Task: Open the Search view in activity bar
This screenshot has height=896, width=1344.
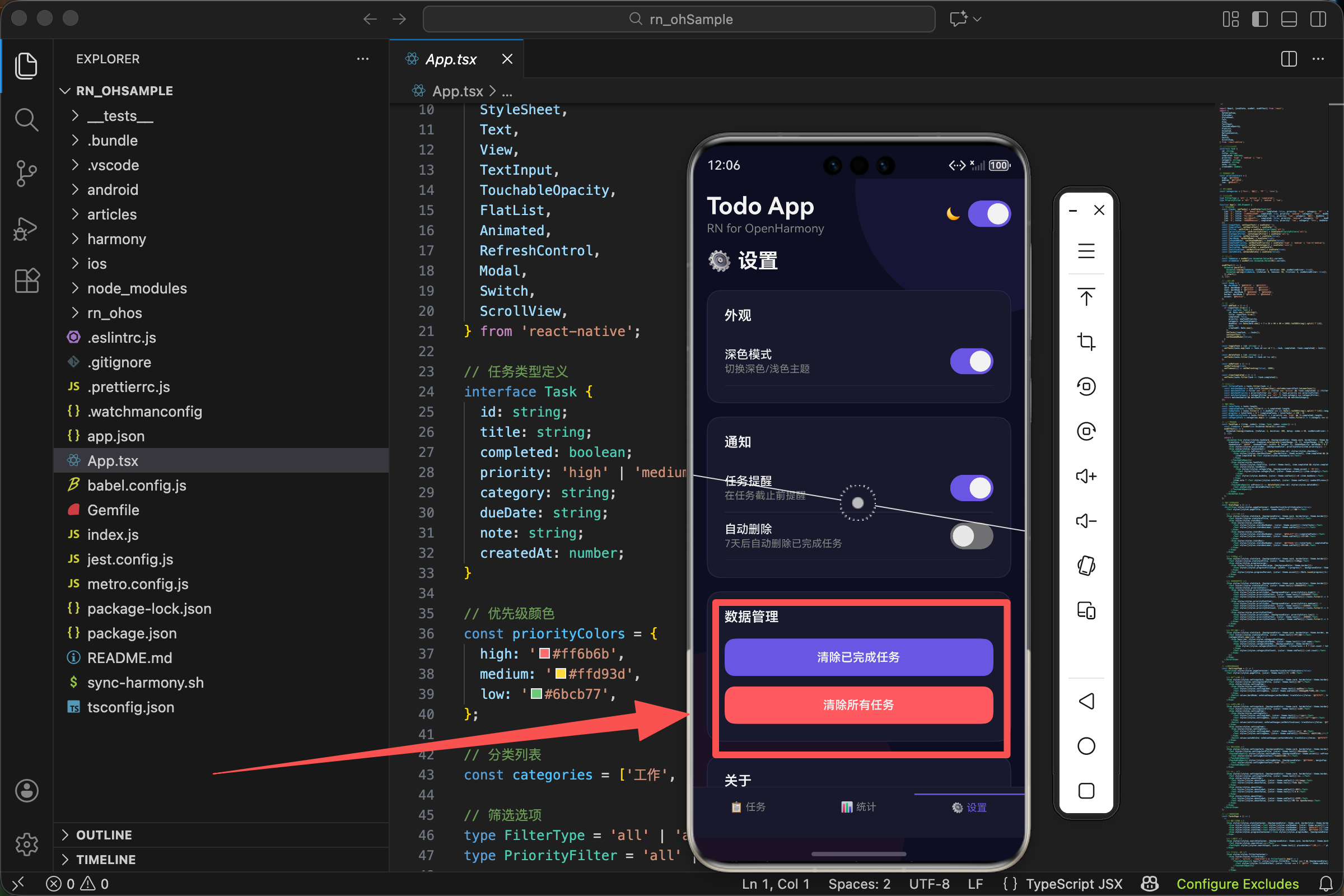Action: (26, 120)
